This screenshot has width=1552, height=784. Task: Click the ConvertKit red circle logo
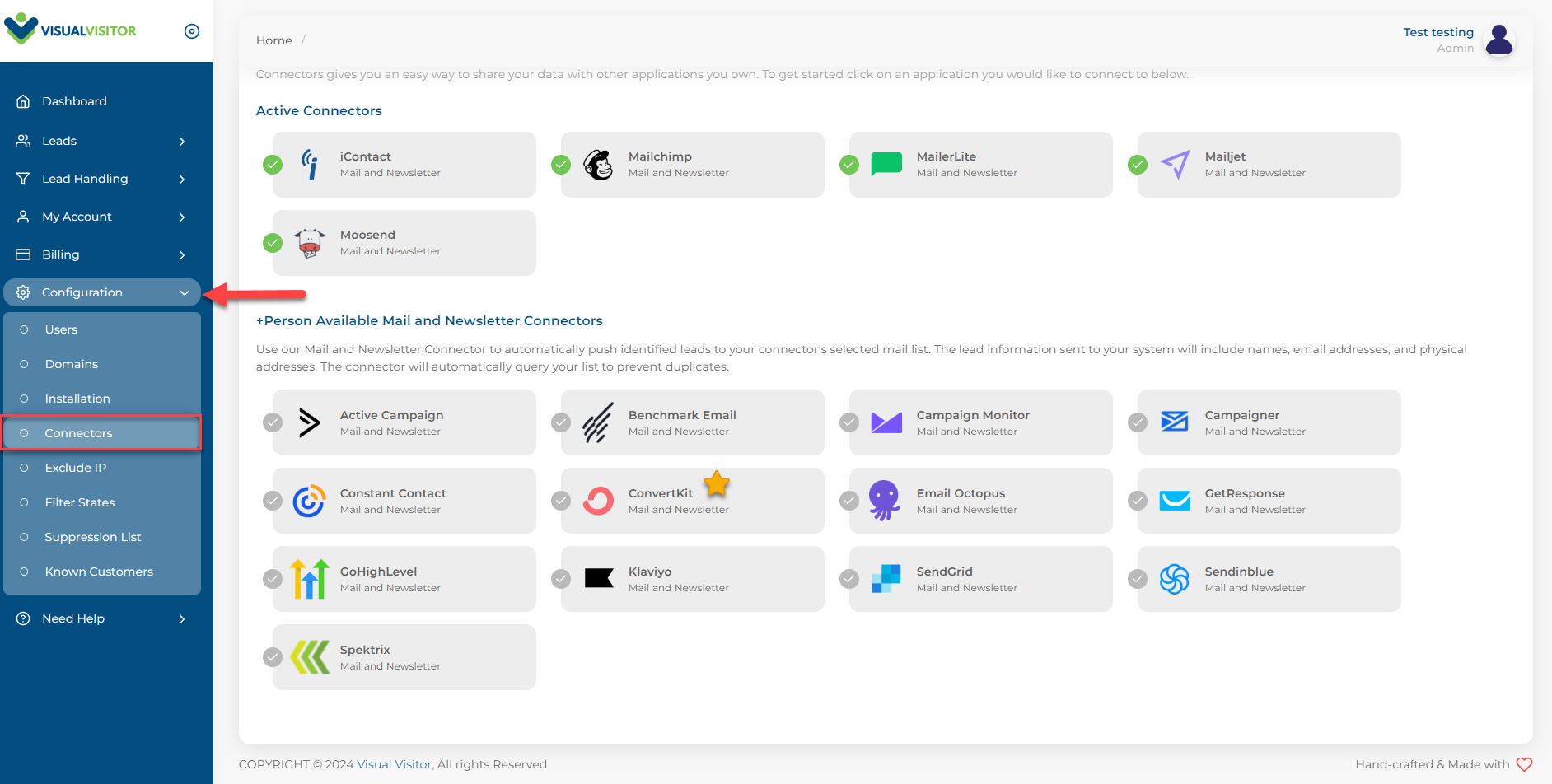[598, 501]
